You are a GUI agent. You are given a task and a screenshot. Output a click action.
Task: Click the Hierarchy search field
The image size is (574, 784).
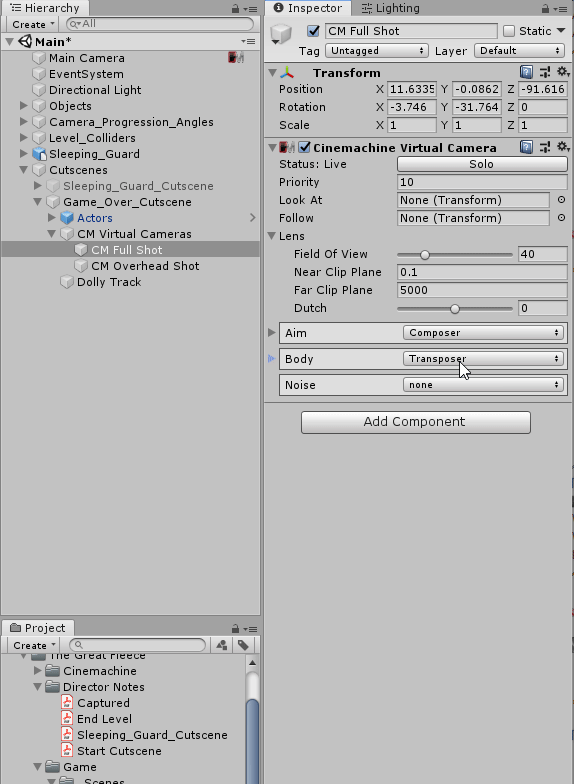click(x=160, y=24)
